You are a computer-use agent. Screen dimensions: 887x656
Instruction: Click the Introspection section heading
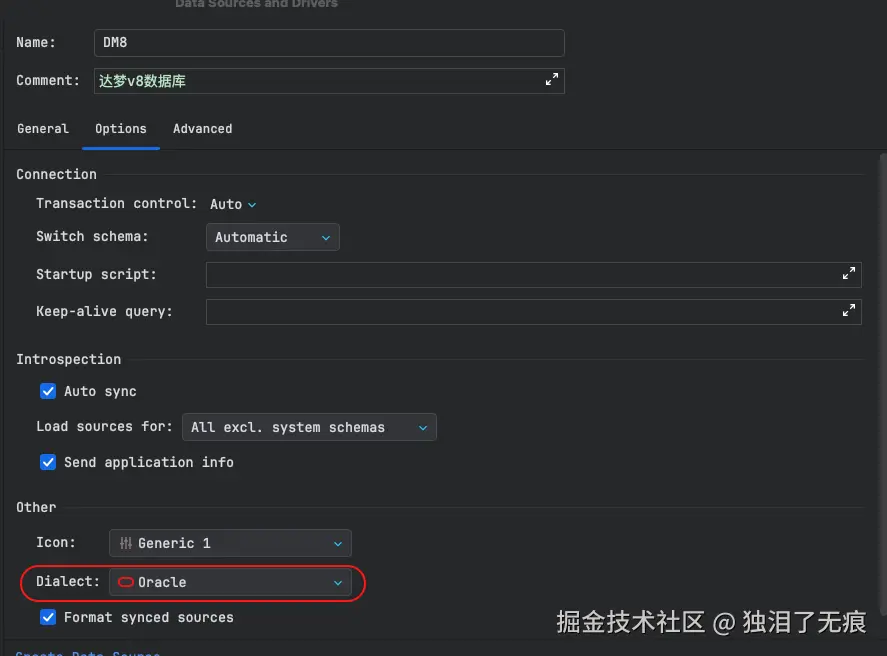(68, 359)
